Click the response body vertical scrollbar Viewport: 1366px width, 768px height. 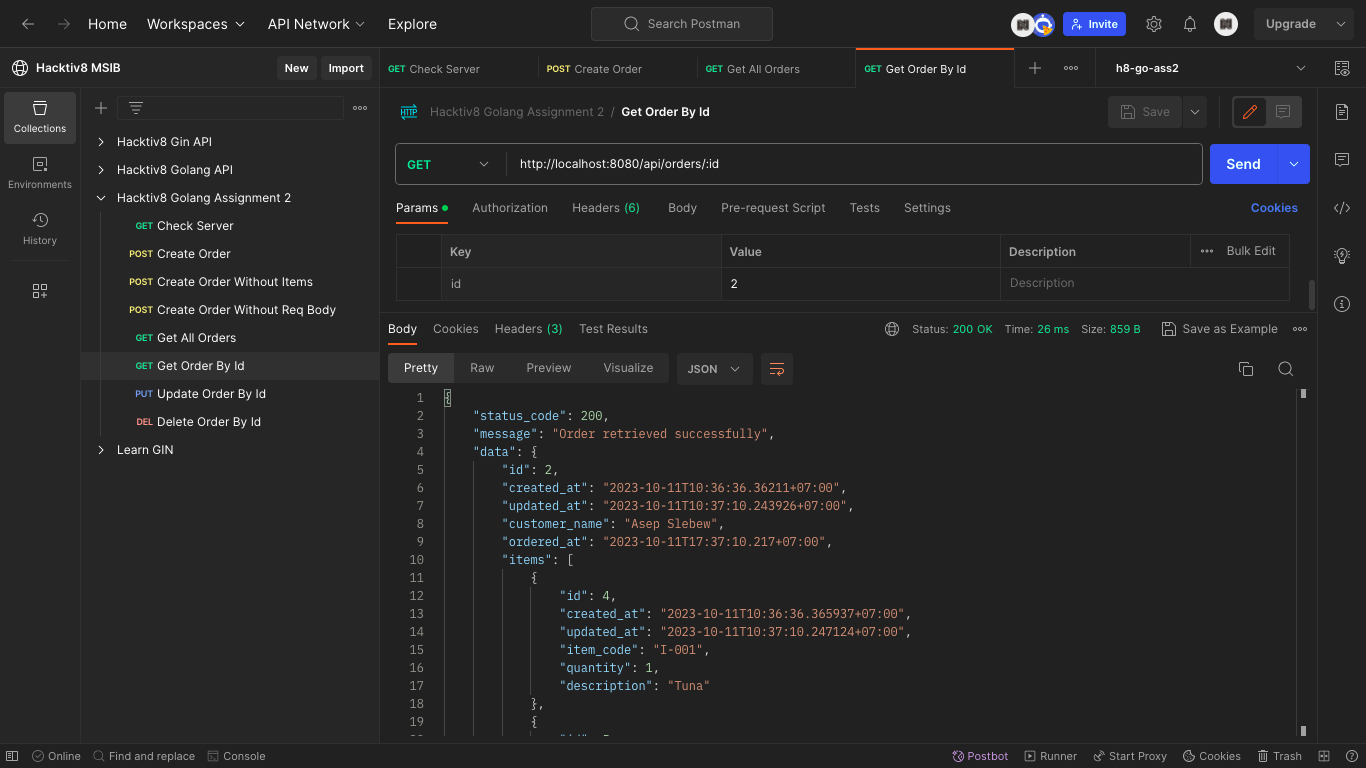1304,562
